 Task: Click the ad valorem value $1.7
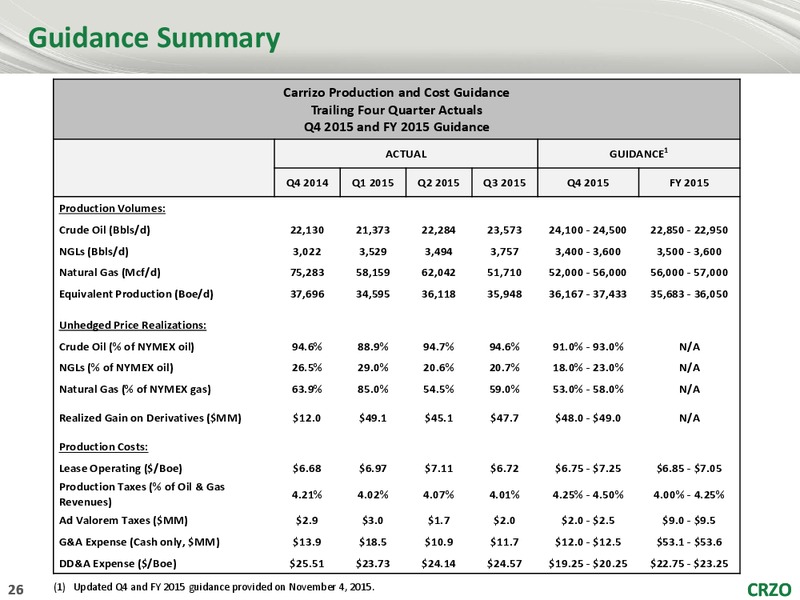pos(438,520)
